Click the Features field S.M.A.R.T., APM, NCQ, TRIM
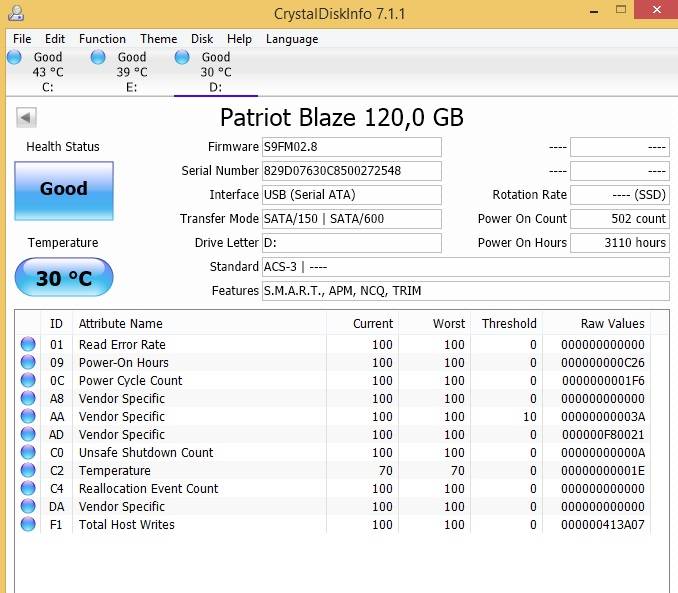 (x=466, y=291)
